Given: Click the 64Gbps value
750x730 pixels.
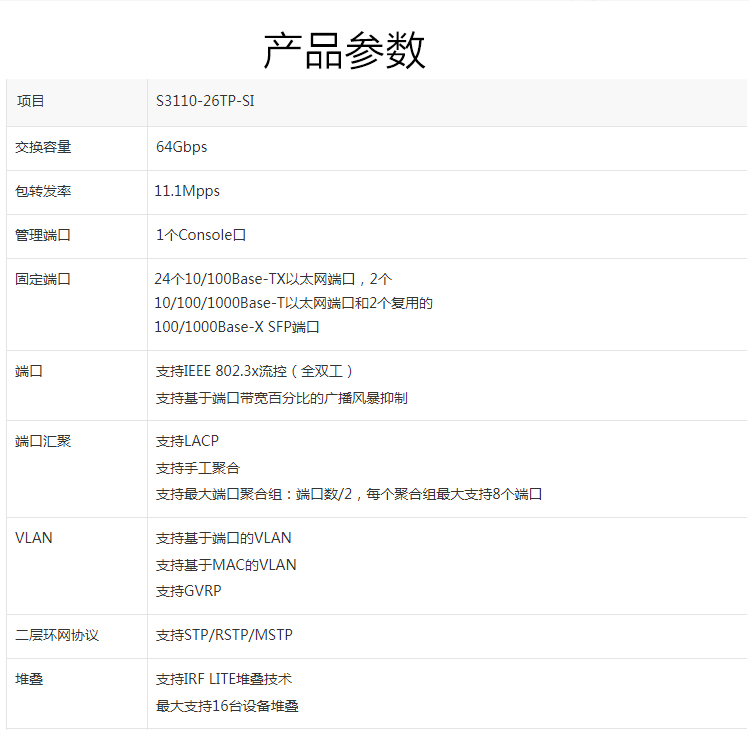Looking at the screenshot, I should 182,147.
